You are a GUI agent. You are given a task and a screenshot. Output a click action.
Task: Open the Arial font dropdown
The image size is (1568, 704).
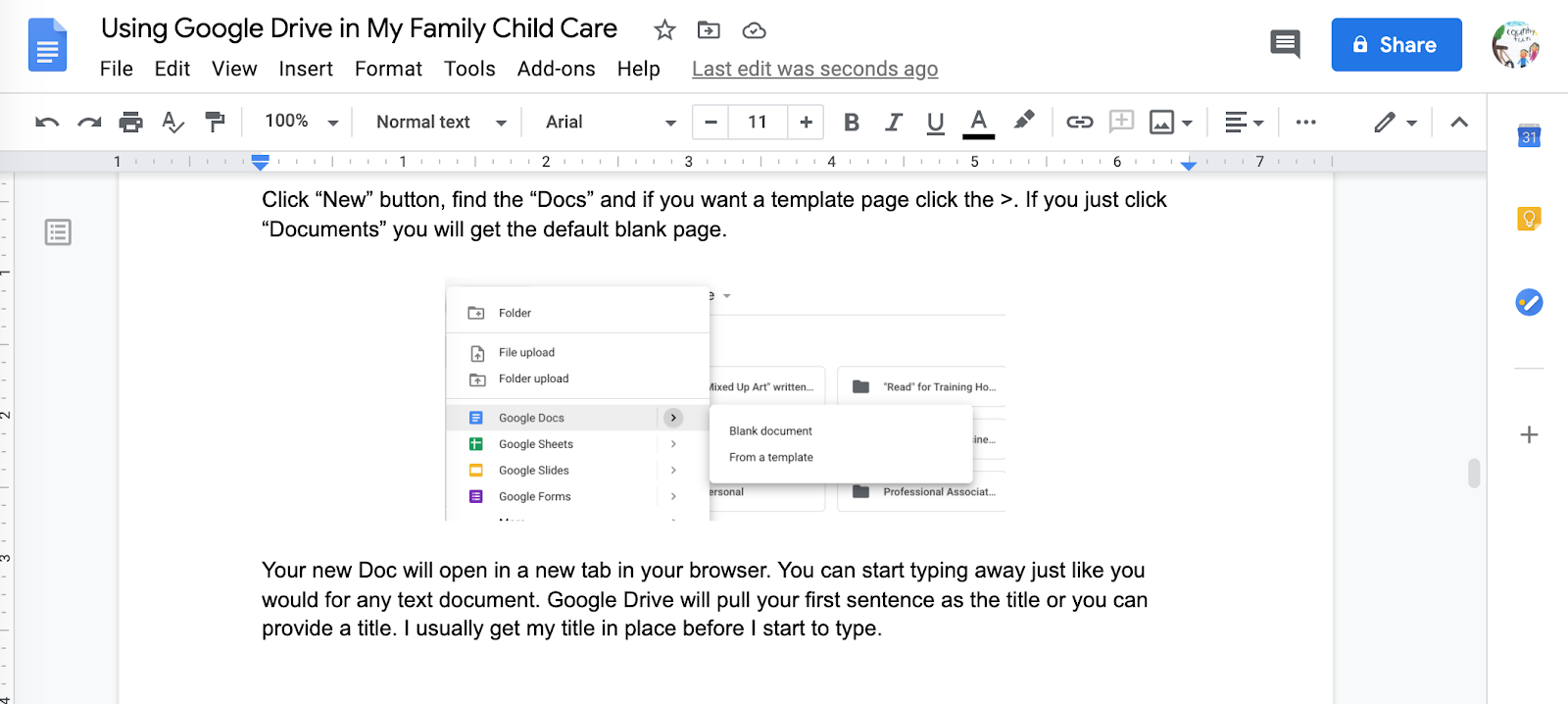pos(611,122)
